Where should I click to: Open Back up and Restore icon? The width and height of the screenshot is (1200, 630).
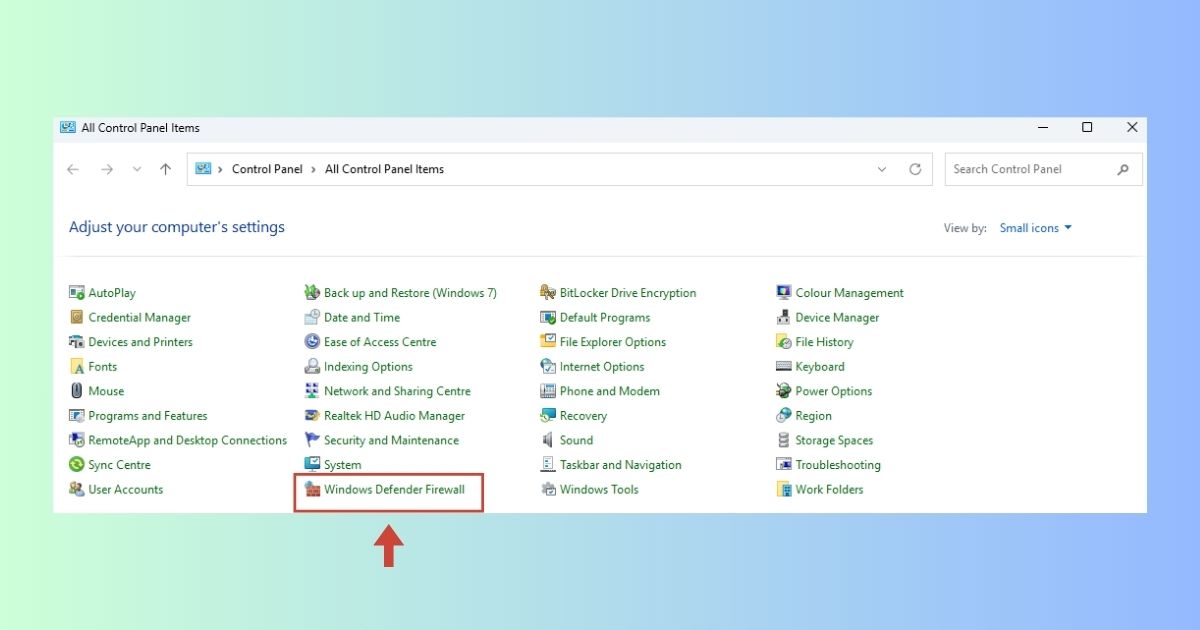pyautogui.click(x=312, y=293)
